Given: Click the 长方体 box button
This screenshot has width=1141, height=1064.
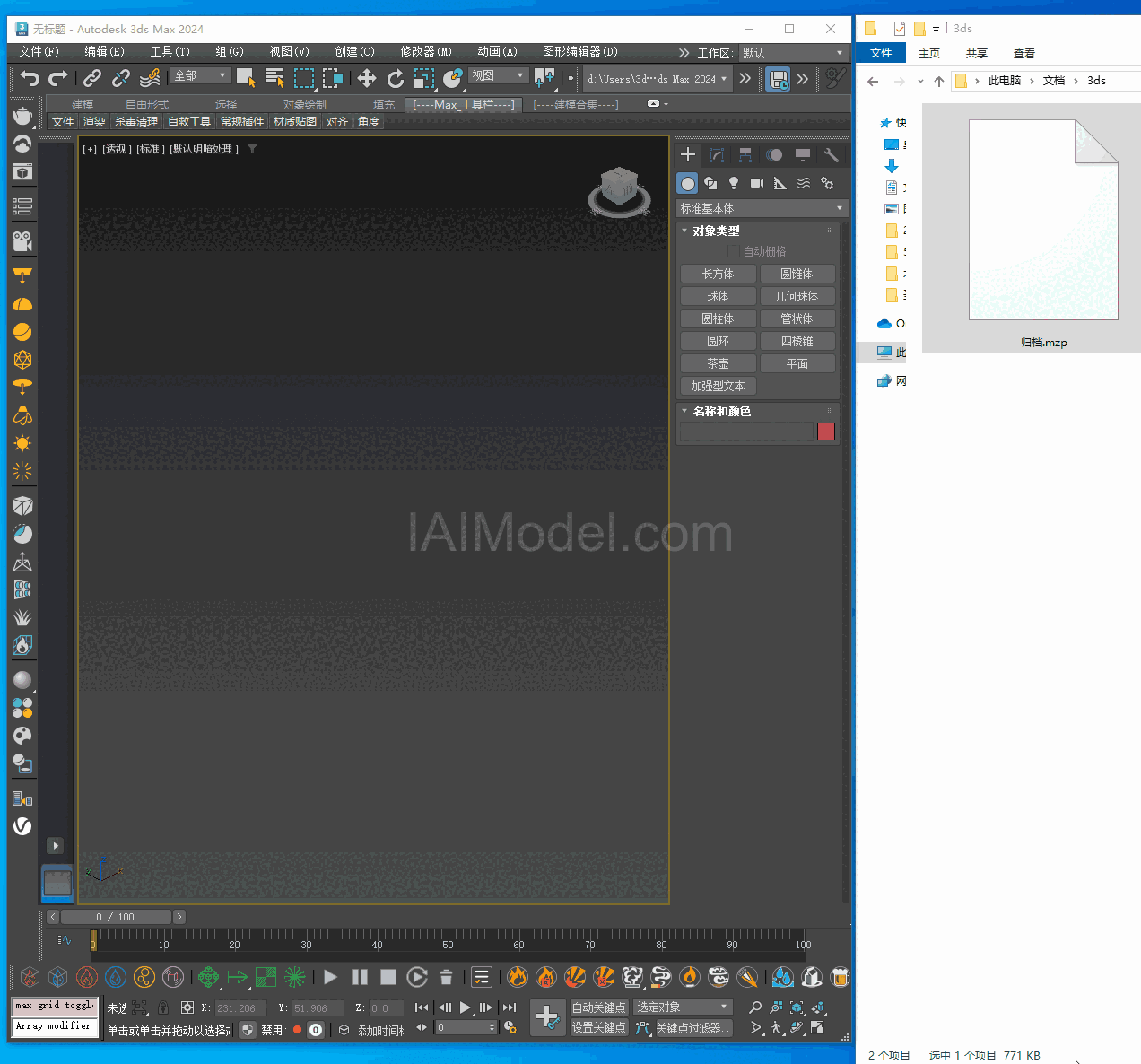Looking at the screenshot, I should (x=718, y=274).
